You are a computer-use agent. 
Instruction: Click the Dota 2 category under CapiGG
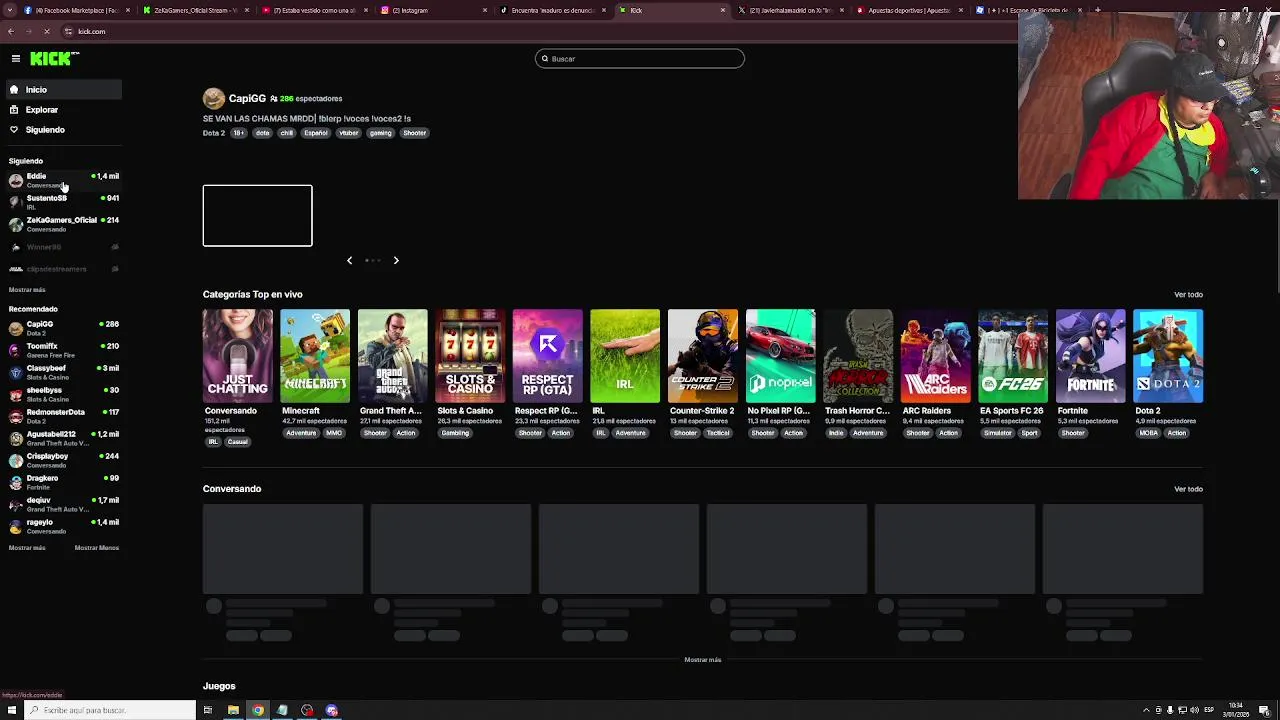[213, 133]
